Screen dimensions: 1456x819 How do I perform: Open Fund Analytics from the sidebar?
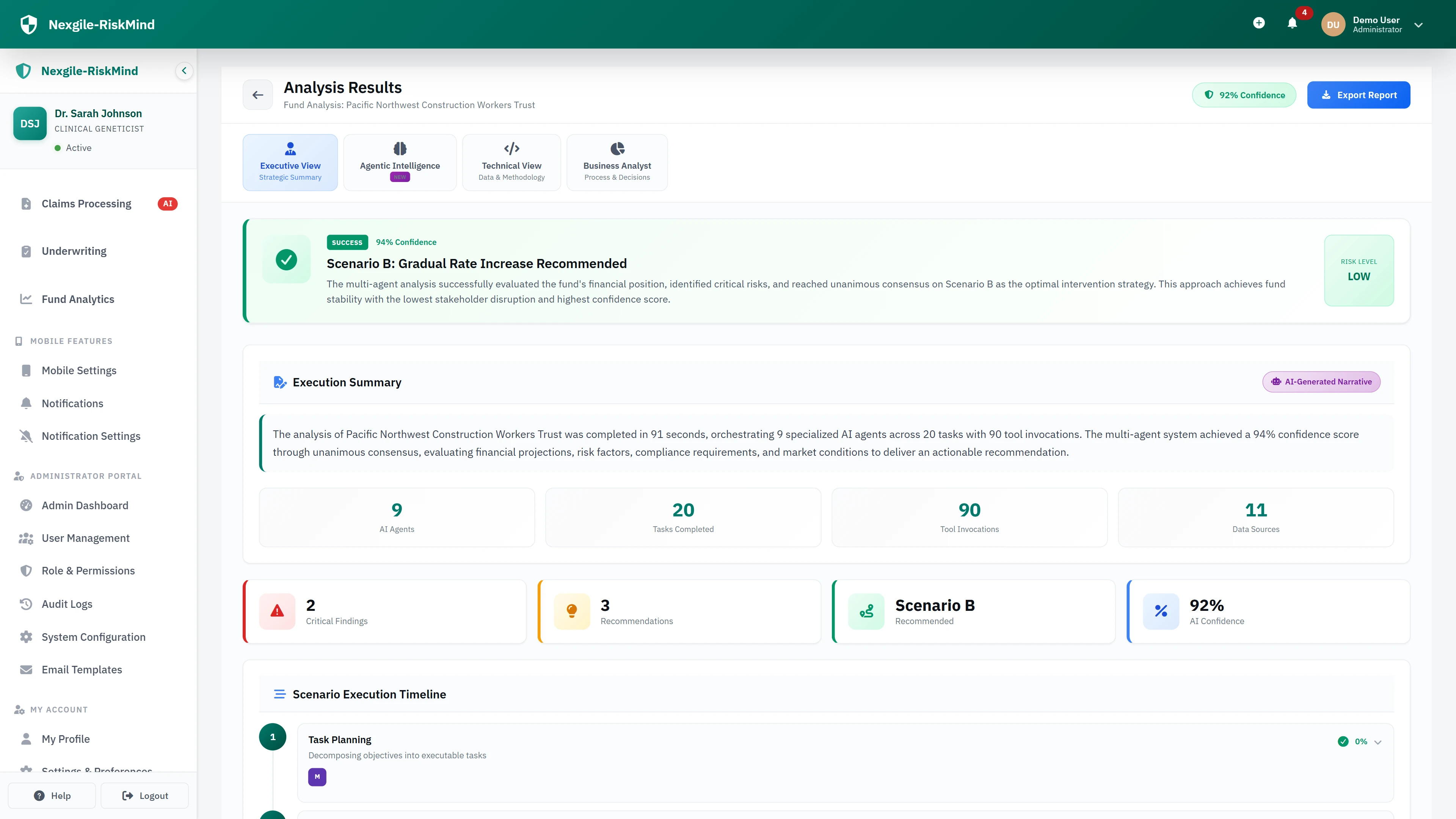[x=77, y=299]
